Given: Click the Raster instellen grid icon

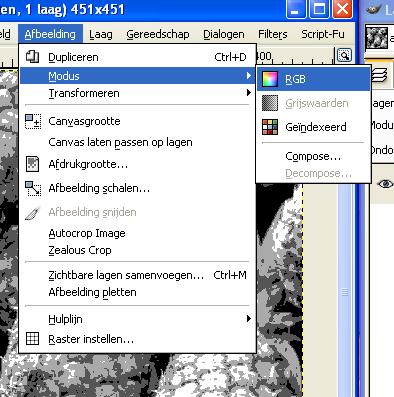Looking at the screenshot, I should point(32,339).
